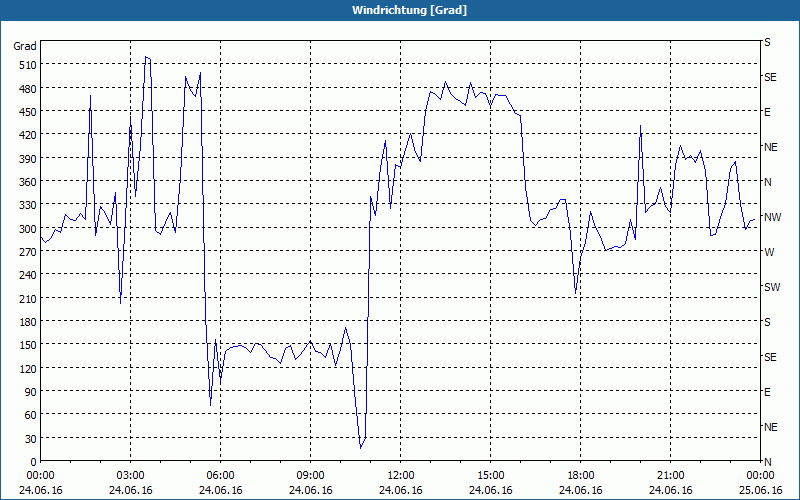Select the 24.06.16 date under 03:00
The image size is (800, 500).
131,490
